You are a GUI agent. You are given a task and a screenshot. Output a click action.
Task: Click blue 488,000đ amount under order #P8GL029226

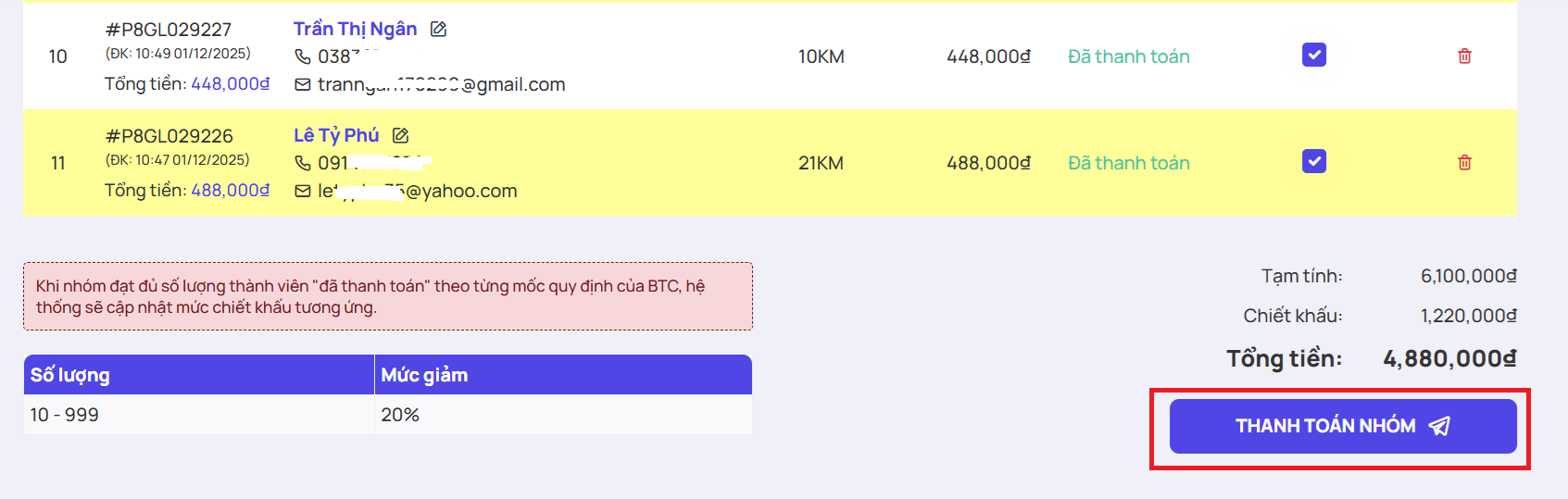coord(230,191)
